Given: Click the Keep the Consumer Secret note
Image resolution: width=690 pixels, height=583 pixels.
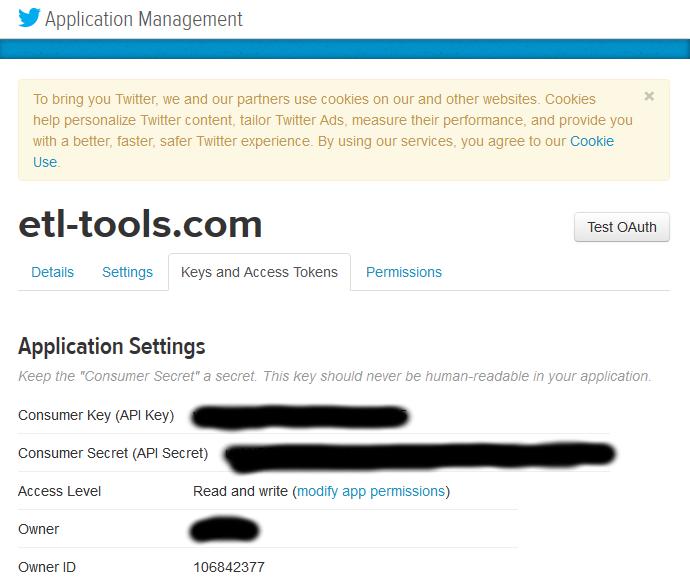Looking at the screenshot, I should tap(334, 376).
